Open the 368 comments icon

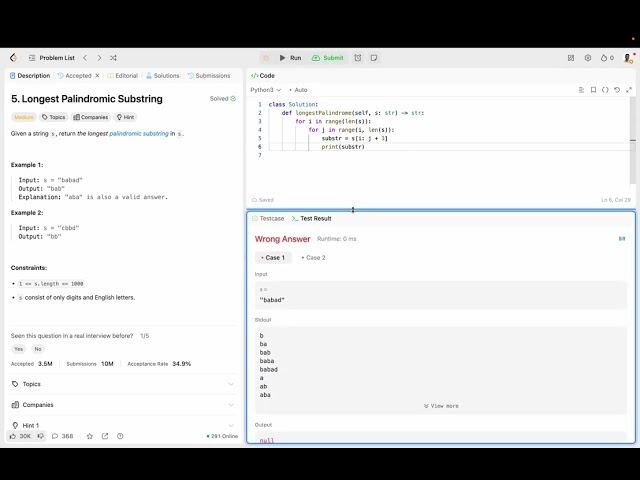[x=62, y=436]
